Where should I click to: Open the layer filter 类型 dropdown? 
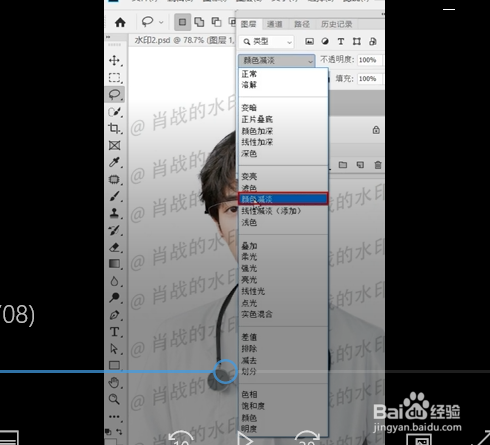pos(267,42)
